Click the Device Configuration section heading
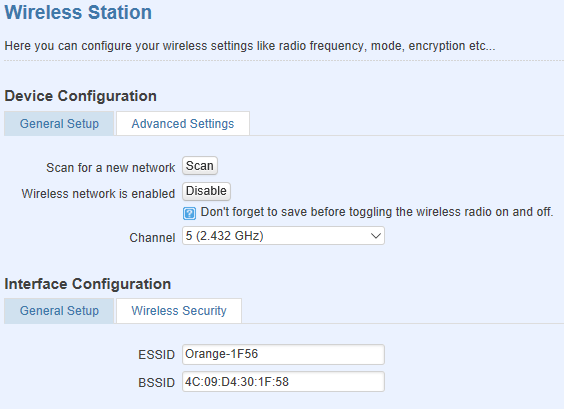 (x=81, y=96)
